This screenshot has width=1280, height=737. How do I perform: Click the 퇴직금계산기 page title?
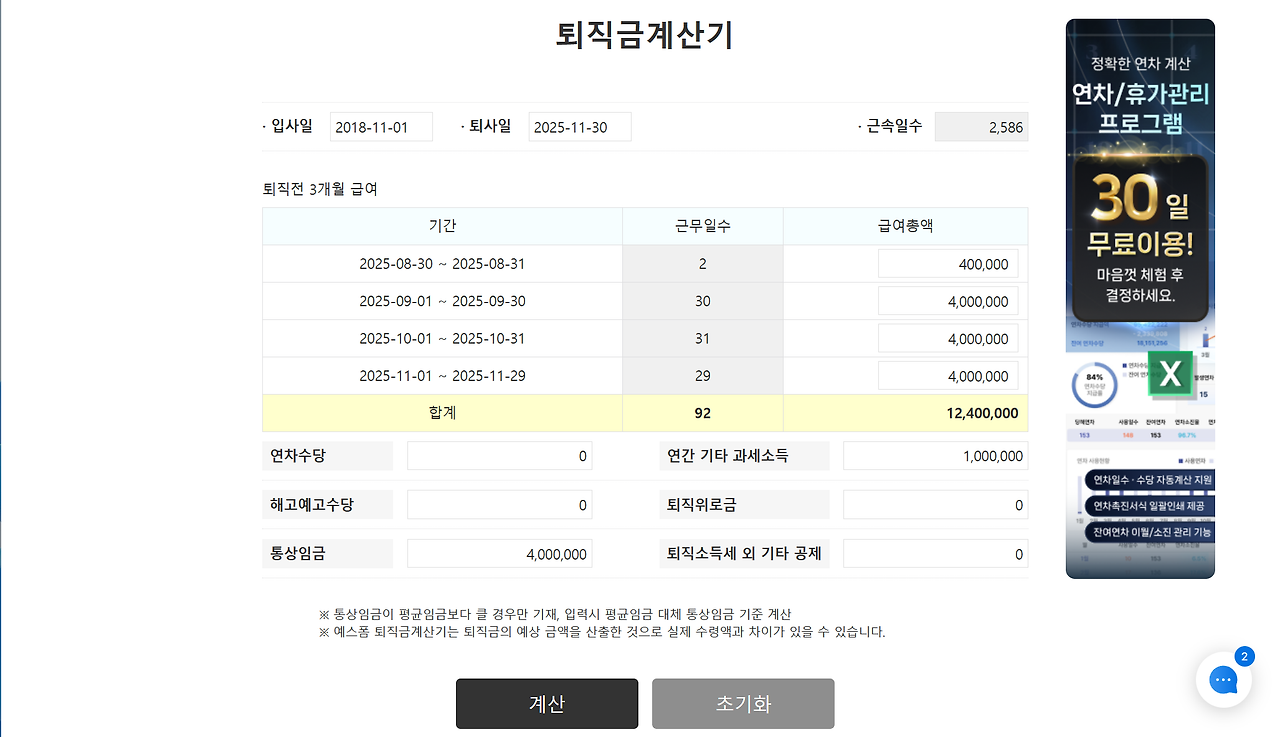(x=645, y=36)
